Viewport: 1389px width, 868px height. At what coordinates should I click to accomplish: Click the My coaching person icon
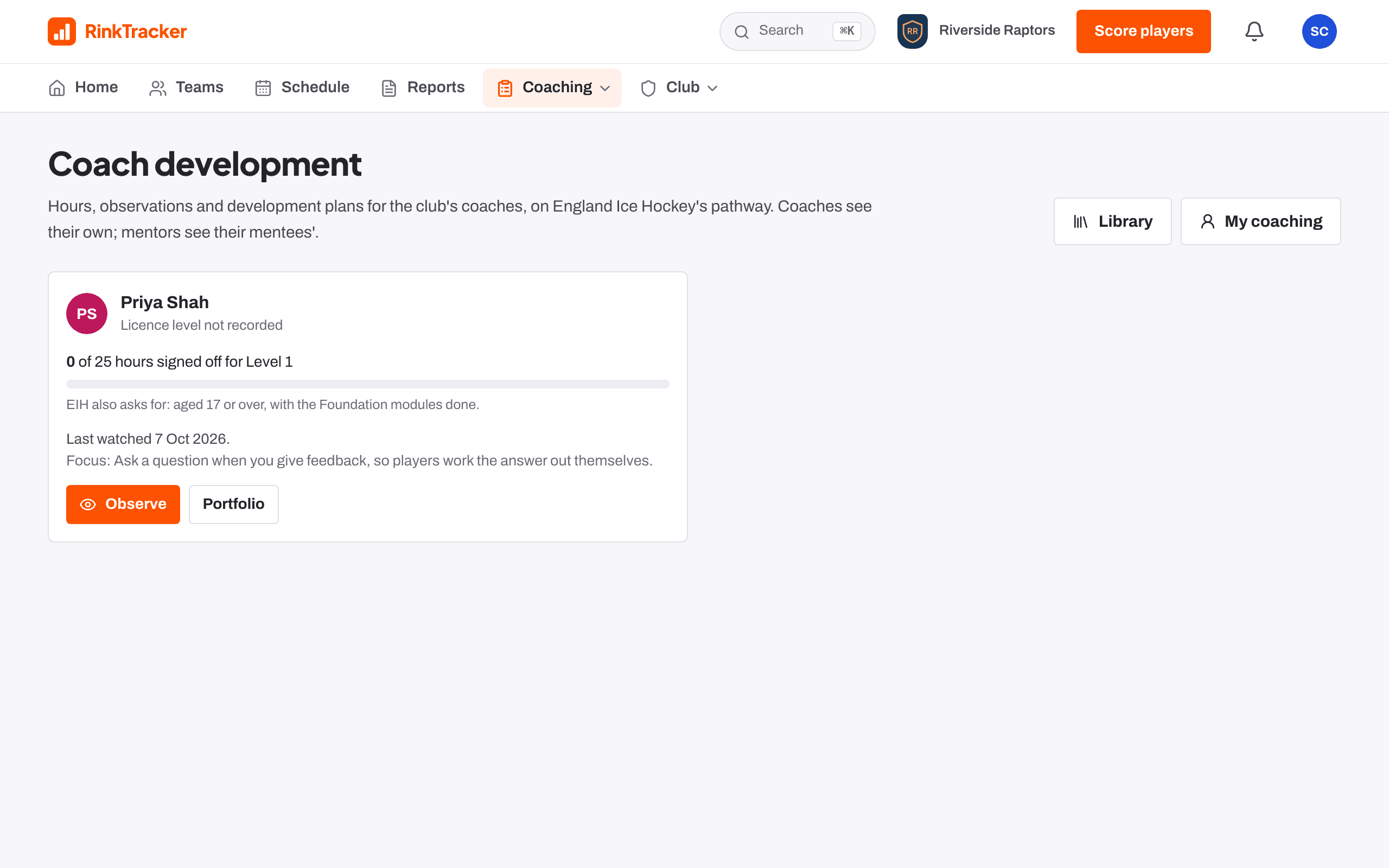click(x=1208, y=221)
